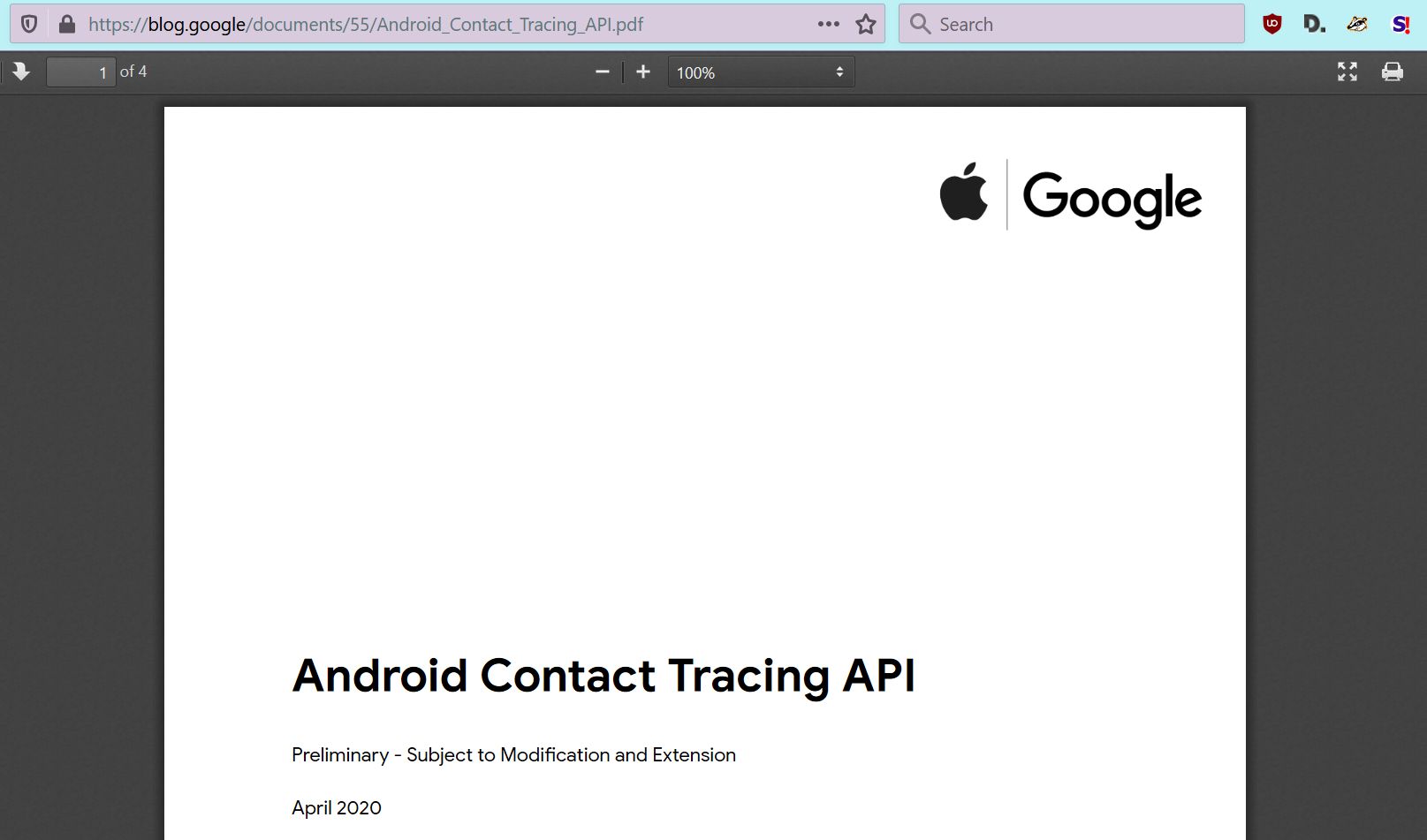
Task: Click the search magnifier icon
Action: point(920,24)
